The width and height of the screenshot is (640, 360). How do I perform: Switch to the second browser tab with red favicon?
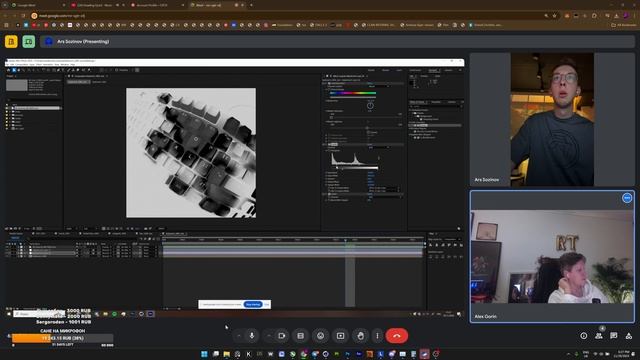click(x=97, y=5)
